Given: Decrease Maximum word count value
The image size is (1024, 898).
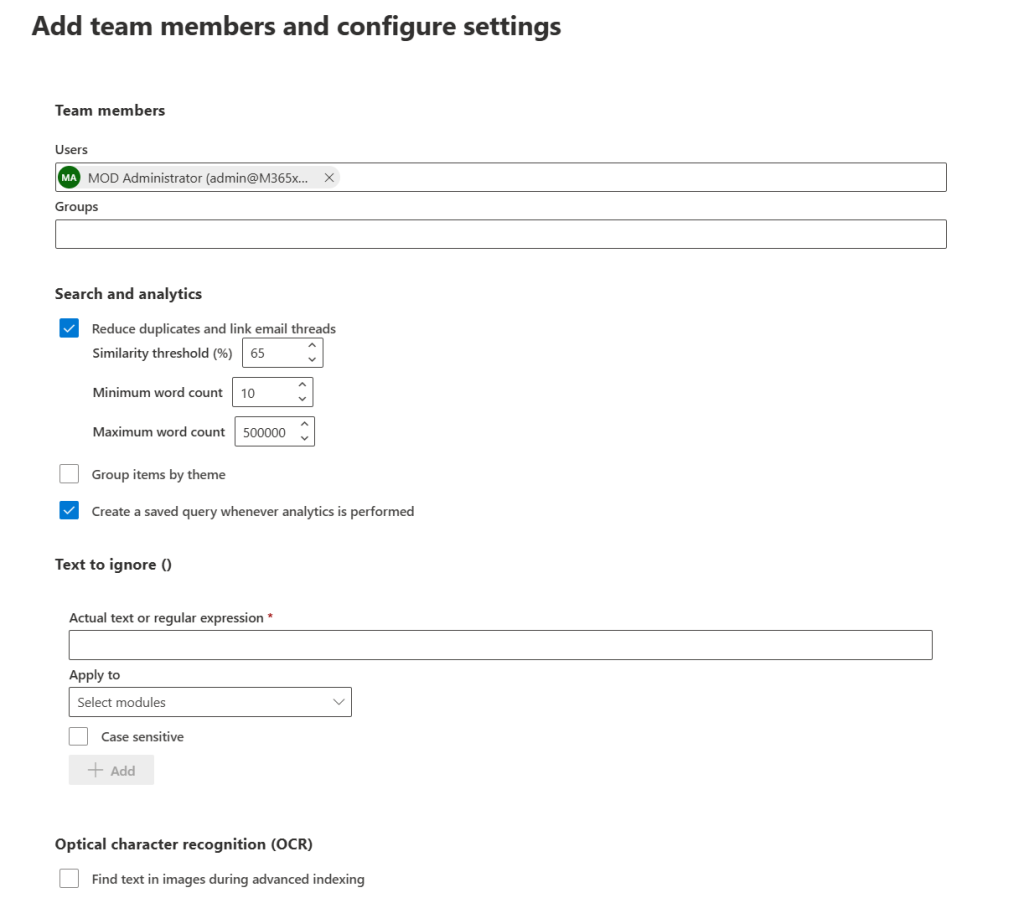Looking at the screenshot, I should point(304,439).
